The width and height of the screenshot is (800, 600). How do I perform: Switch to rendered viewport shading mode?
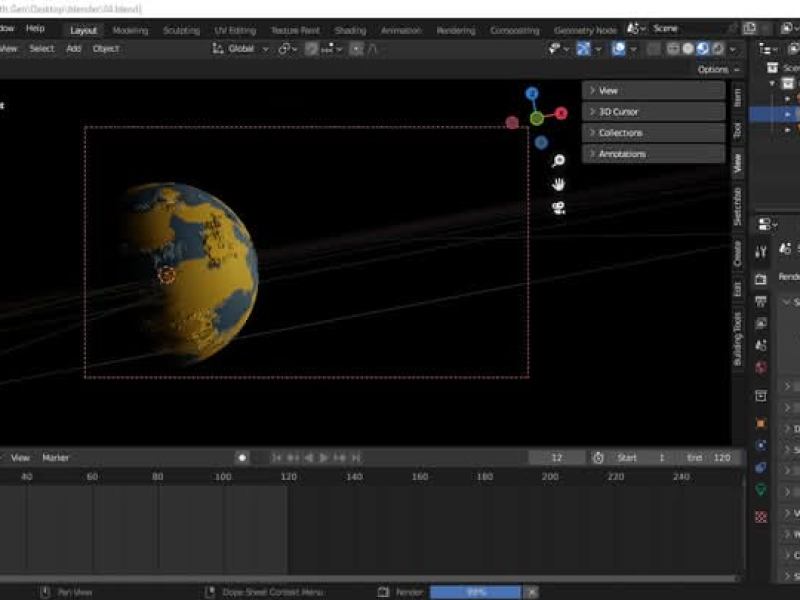(x=717, y=48)
